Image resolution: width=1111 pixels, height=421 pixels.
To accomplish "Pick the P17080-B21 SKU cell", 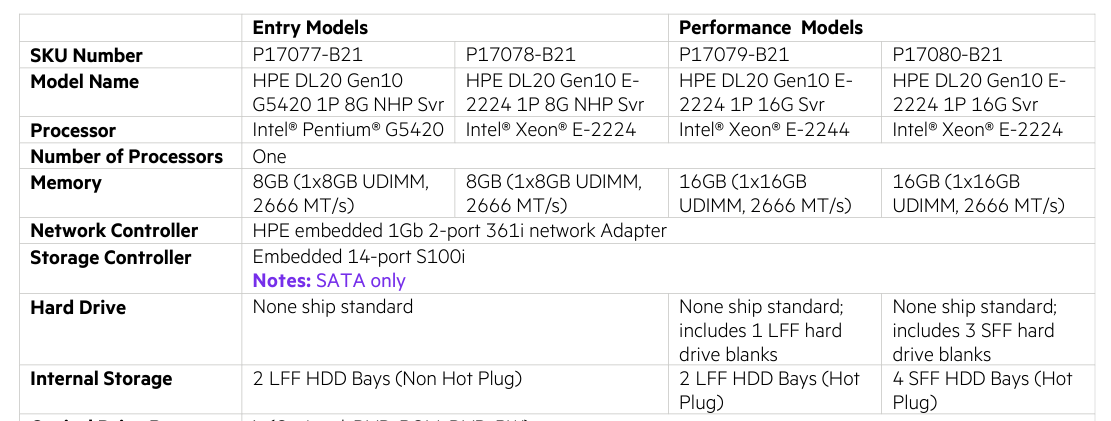I will pyautogui.click(x=947, y=55).
